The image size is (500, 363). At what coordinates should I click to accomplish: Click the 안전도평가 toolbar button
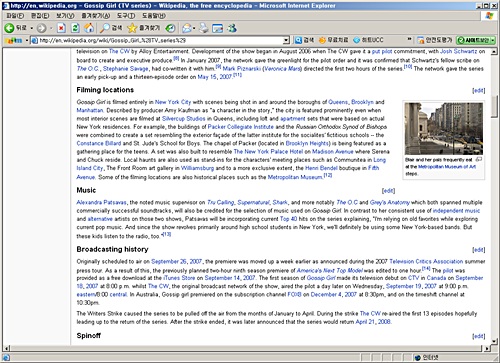(435, 40)
